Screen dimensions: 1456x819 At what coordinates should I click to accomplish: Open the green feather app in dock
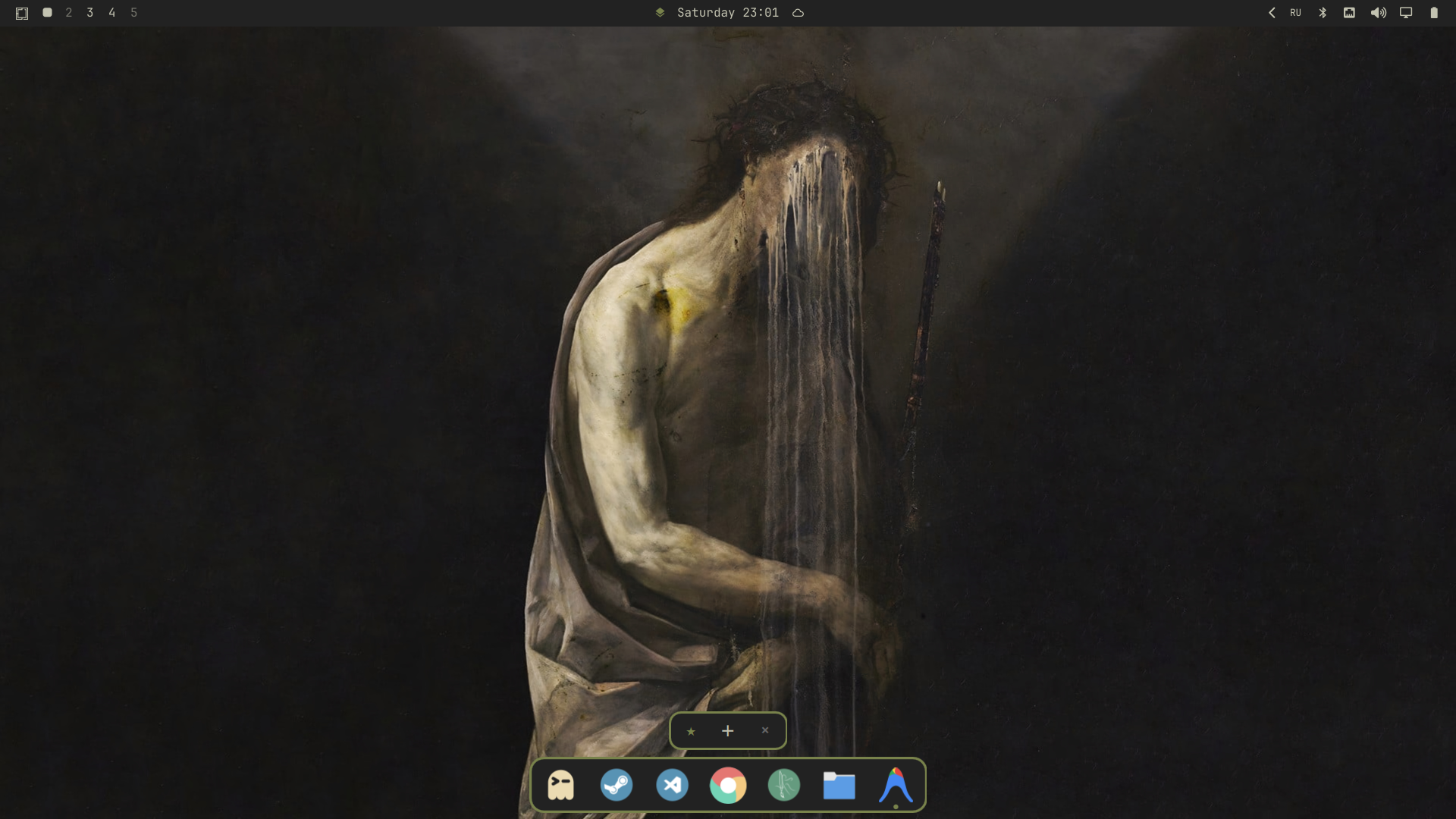pos(784,786)
